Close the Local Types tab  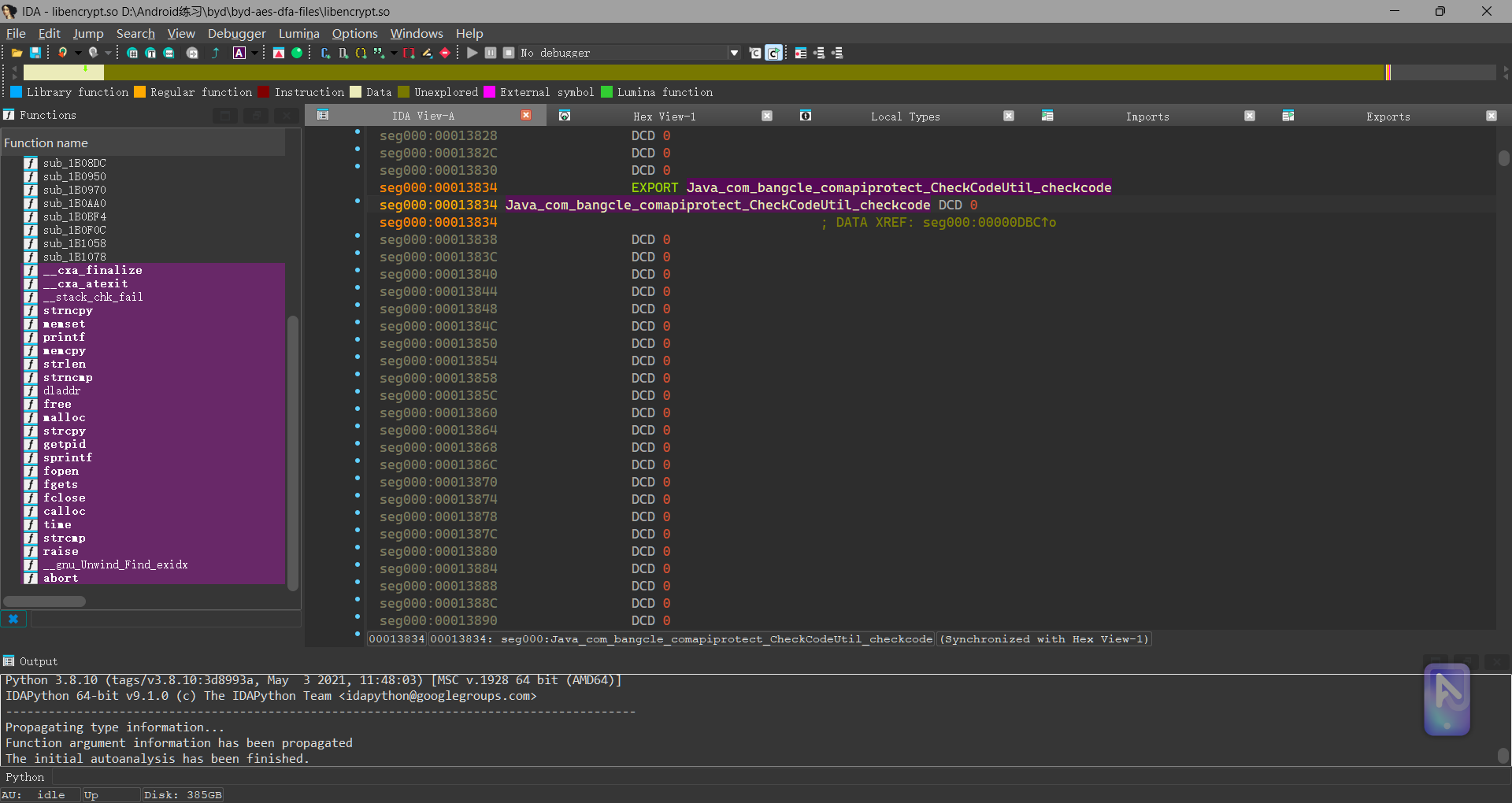point(1009,116)
